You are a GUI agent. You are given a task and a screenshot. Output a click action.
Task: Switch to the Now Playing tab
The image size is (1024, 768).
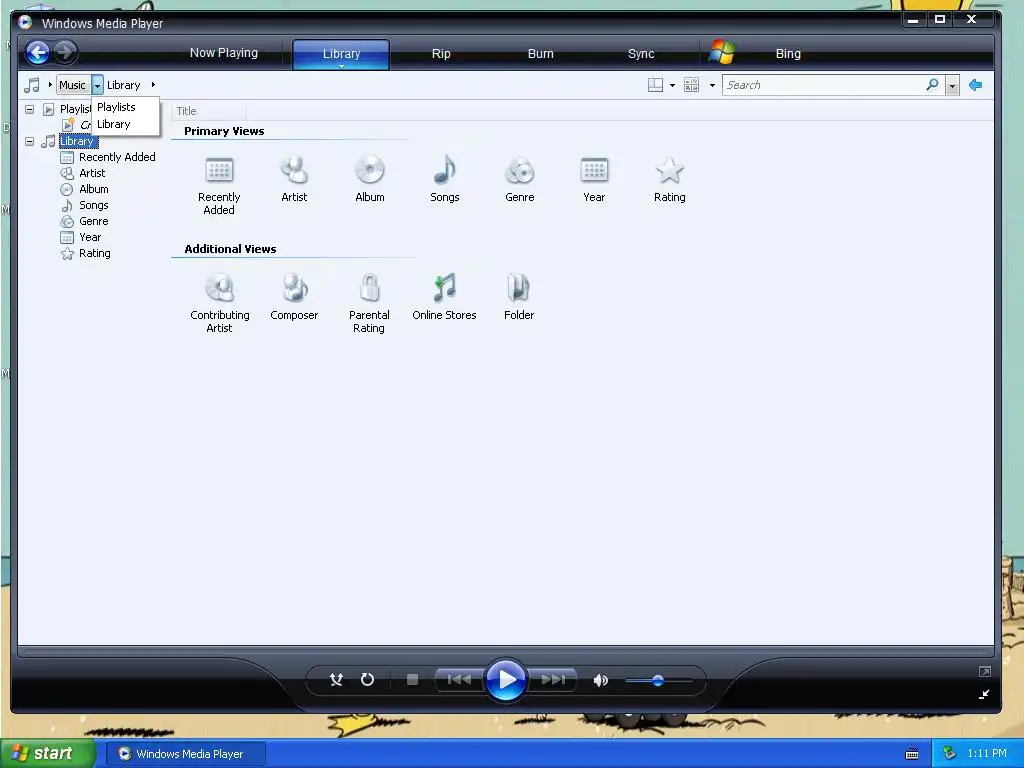[224, 53]
